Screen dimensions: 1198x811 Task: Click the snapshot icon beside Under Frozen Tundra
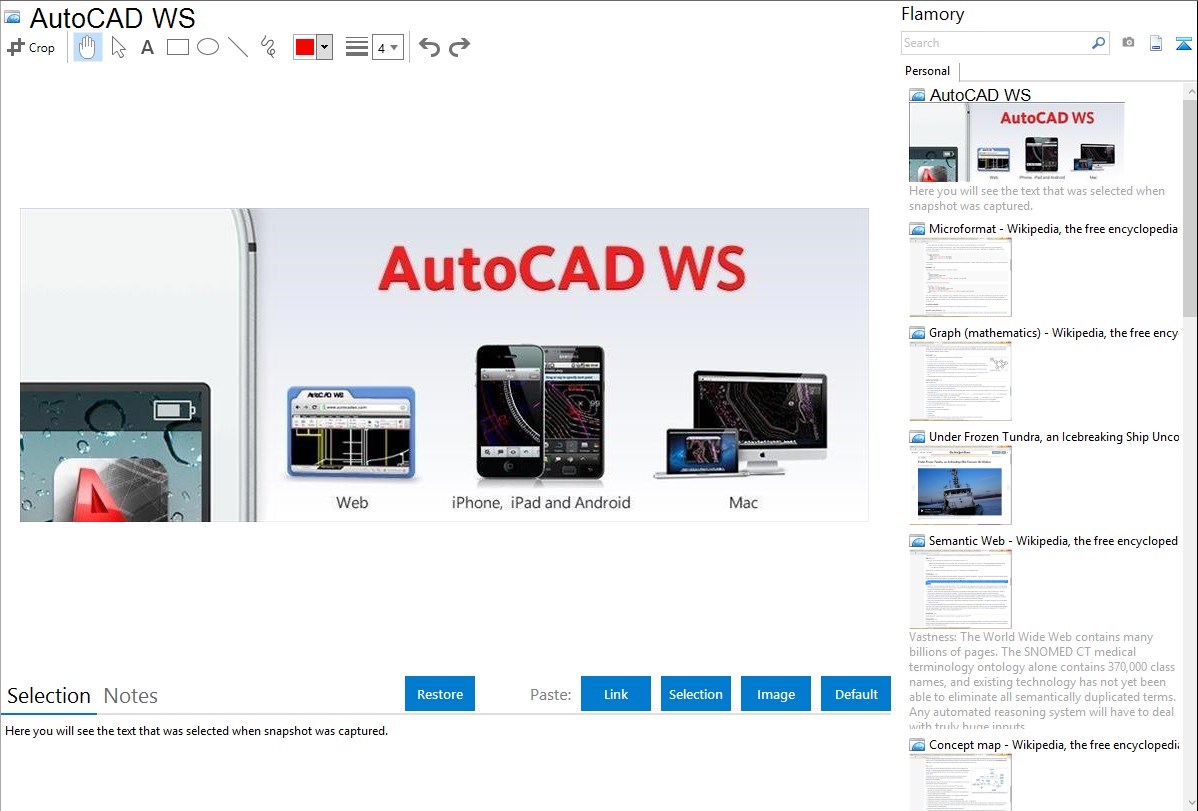pyautogui.click(x=917, y=436)
